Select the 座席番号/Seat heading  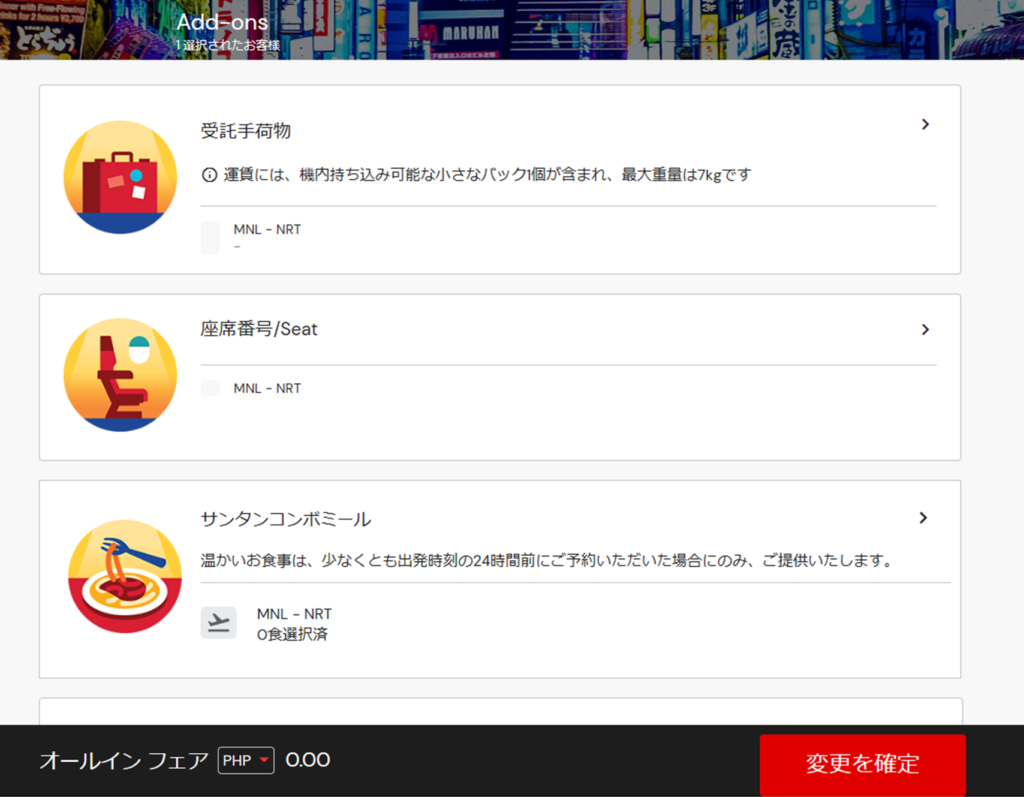coord(259,329)
